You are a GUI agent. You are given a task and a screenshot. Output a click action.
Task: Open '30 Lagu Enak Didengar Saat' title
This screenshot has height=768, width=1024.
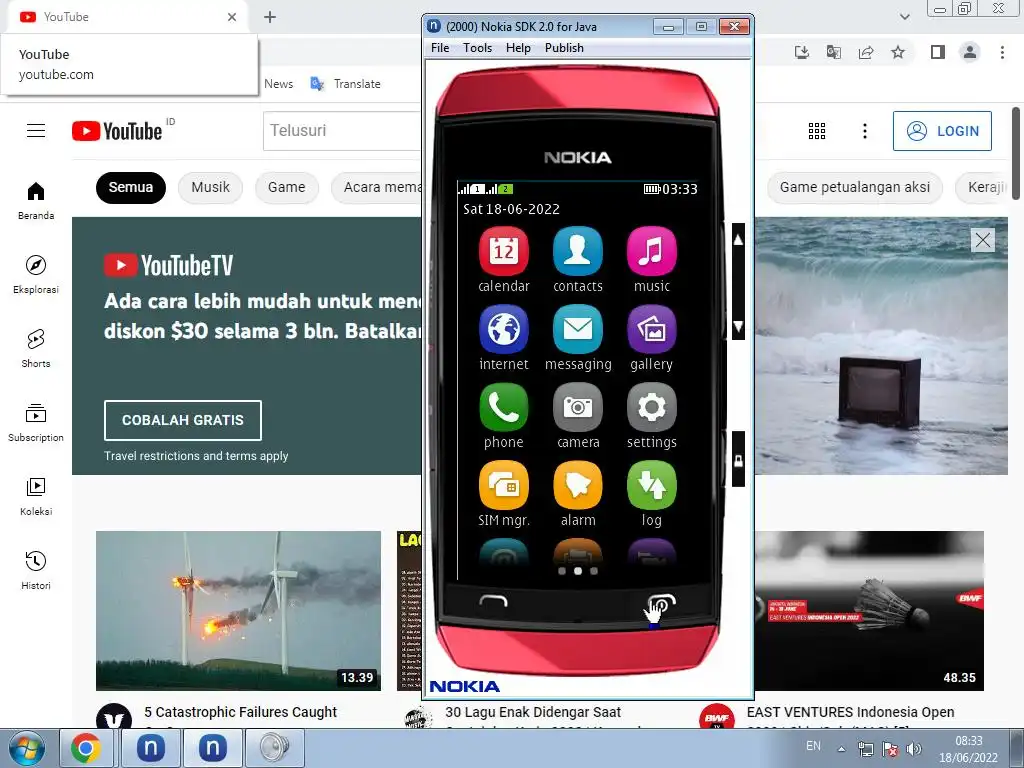tap(533, 712)
